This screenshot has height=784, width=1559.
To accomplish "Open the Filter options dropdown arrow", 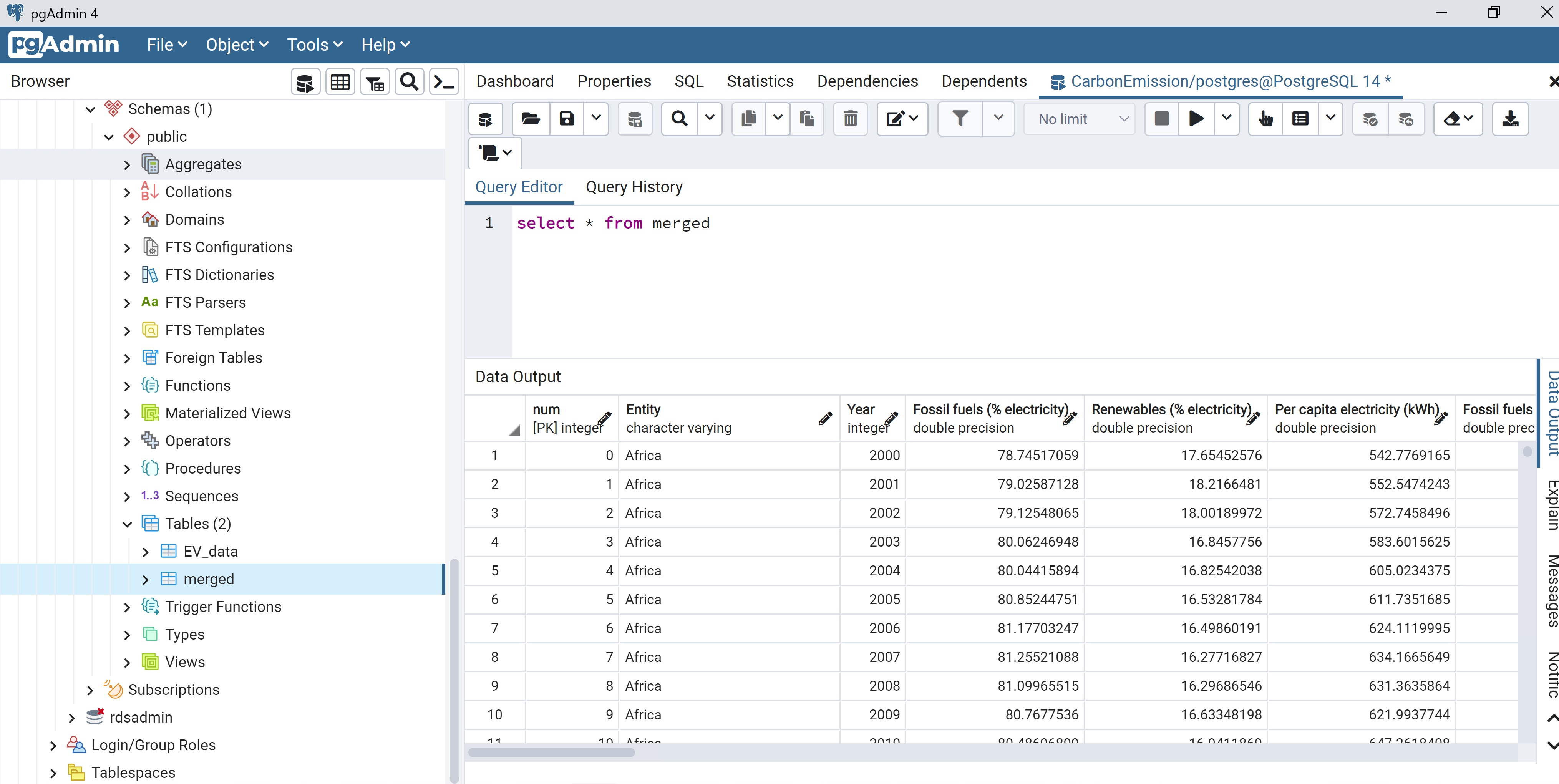I will pos(998,119).
